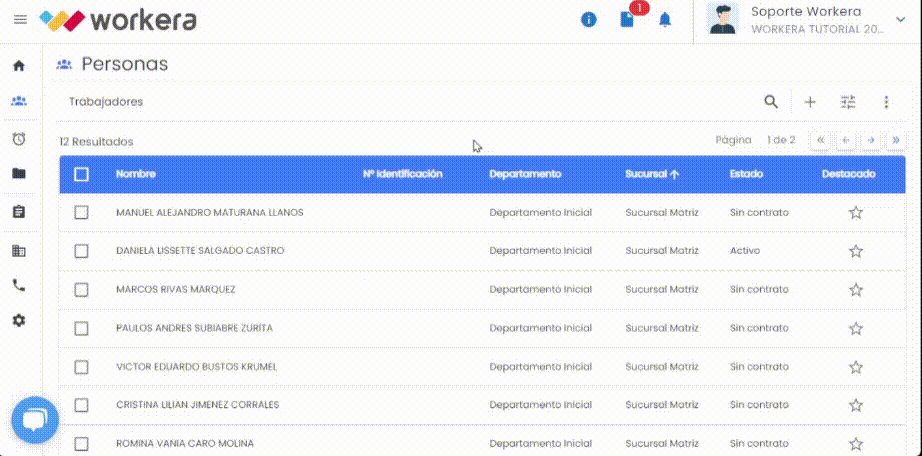Add a new worker with plus icon
The image size is (922, 456).
click(x=810, y=102)
